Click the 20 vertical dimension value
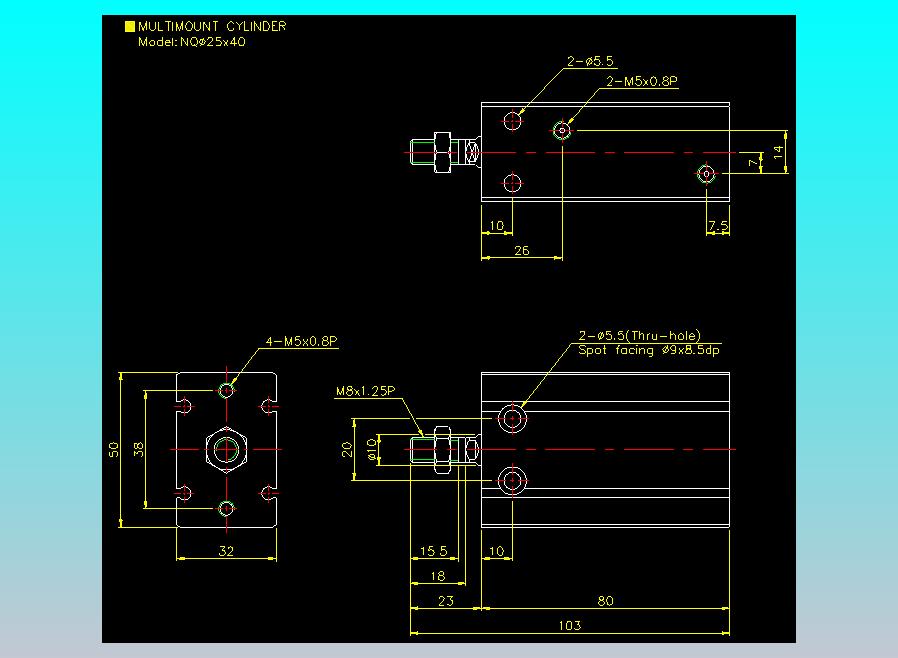The height and width of the screenshot is (658, 898). [x=347, y=450]
